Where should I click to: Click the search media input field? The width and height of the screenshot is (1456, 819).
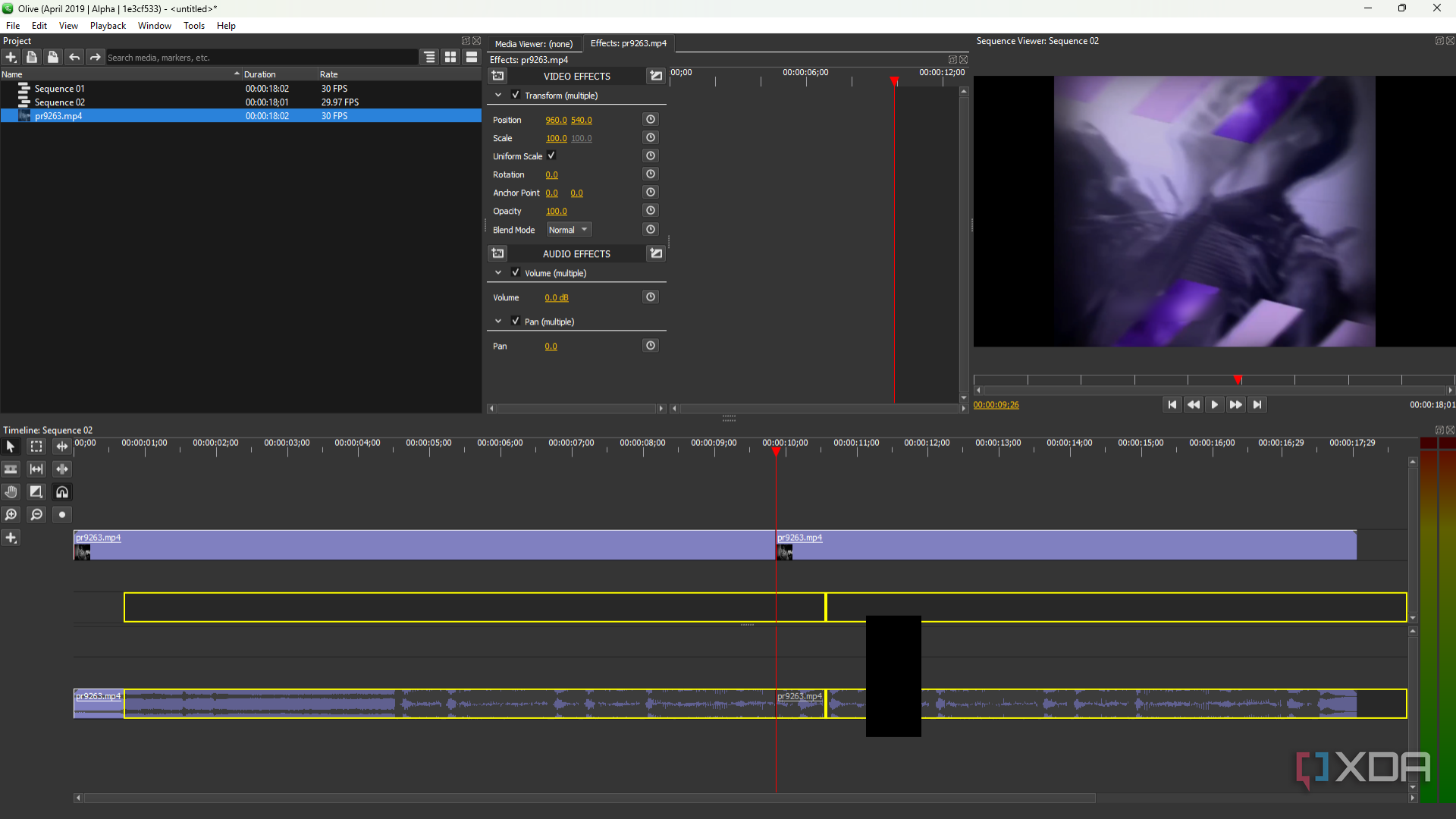(x=262, y=58)
